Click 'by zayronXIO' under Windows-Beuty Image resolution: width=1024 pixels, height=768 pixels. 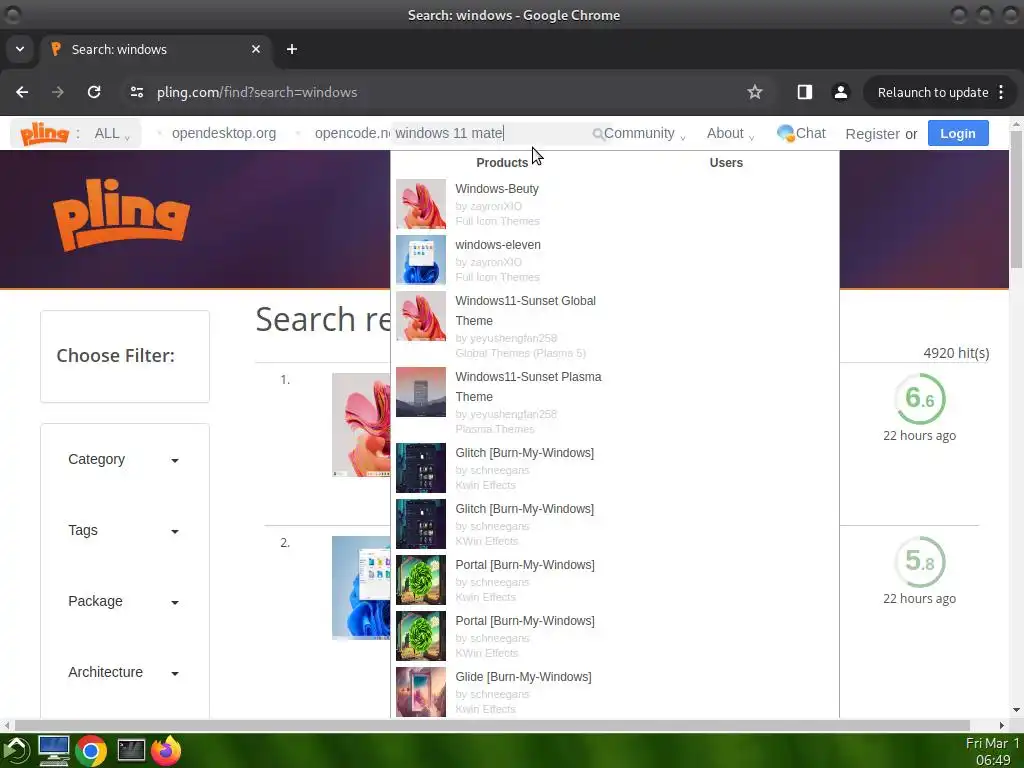tap(488, 206)
